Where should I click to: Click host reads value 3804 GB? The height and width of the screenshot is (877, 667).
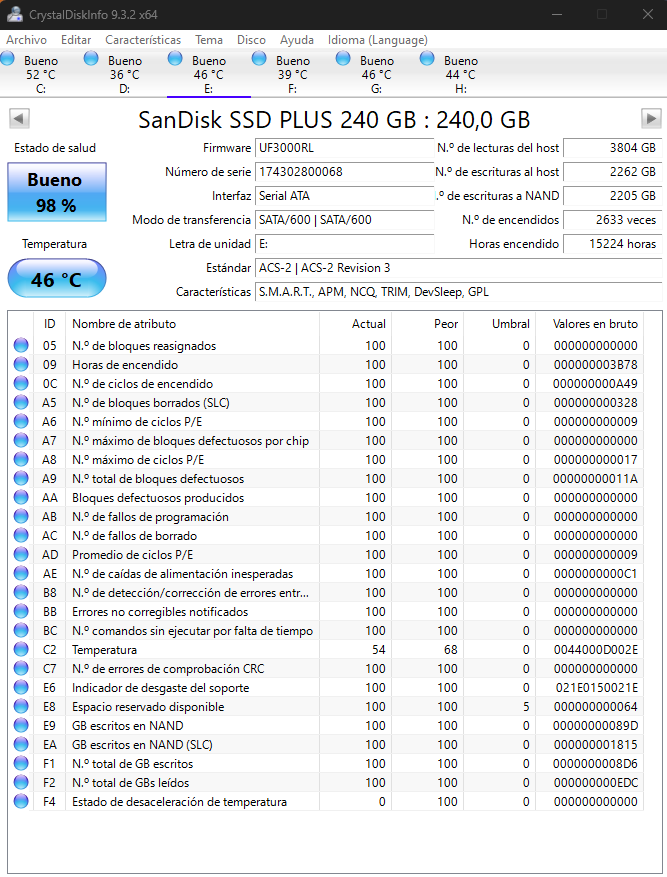tap(612, 148)
